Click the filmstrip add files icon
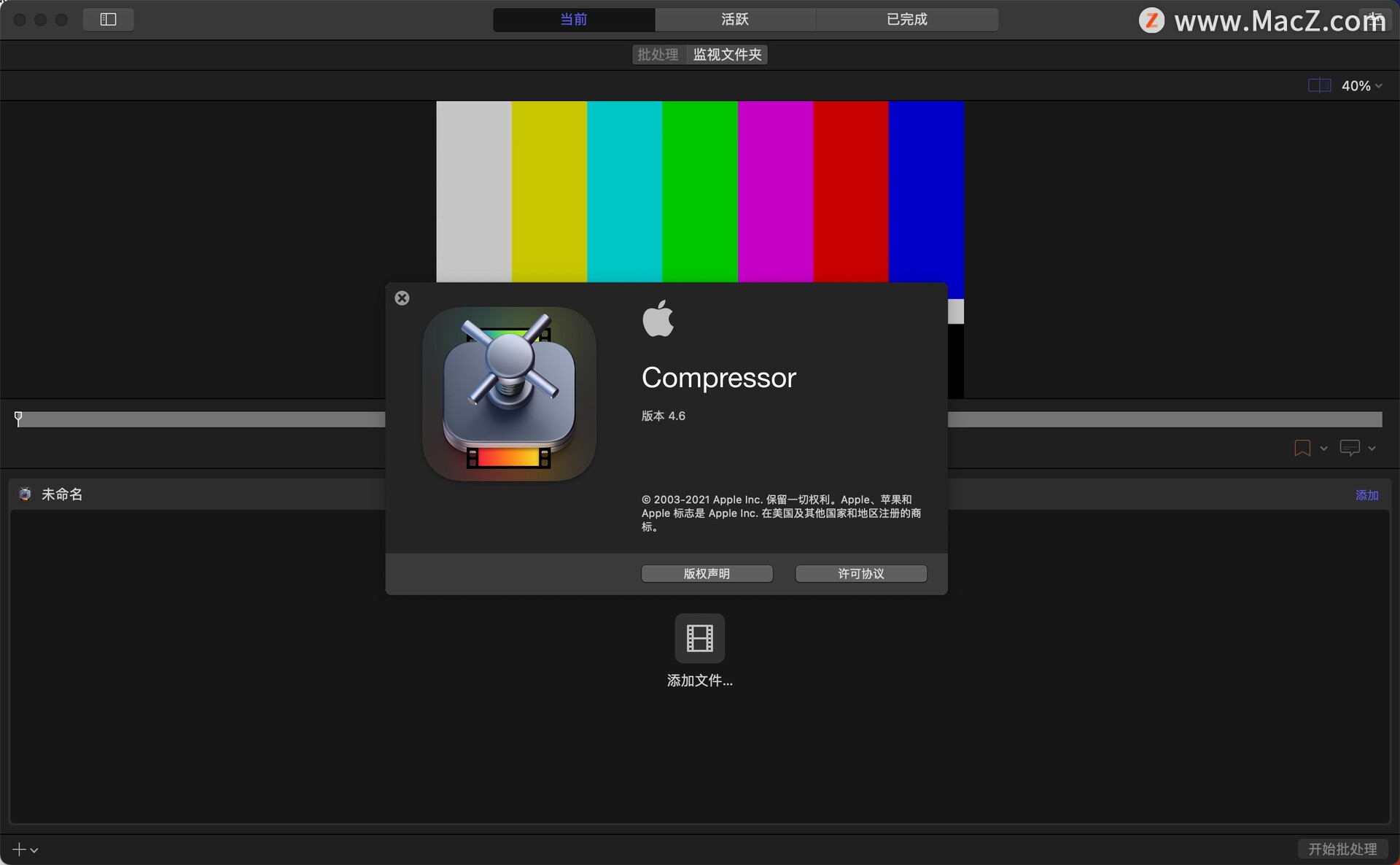 tap(699, 638)
